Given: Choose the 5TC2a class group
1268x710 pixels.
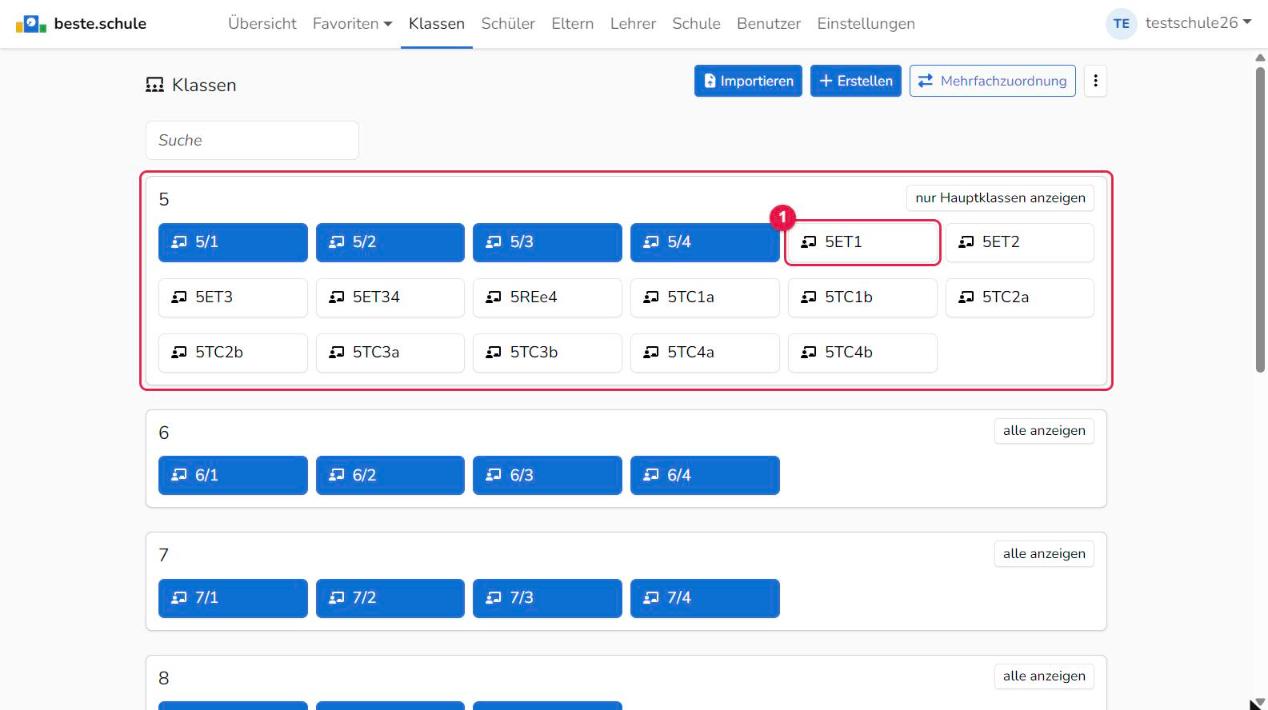Looking at the screenshot, I should click(1020, 297).
